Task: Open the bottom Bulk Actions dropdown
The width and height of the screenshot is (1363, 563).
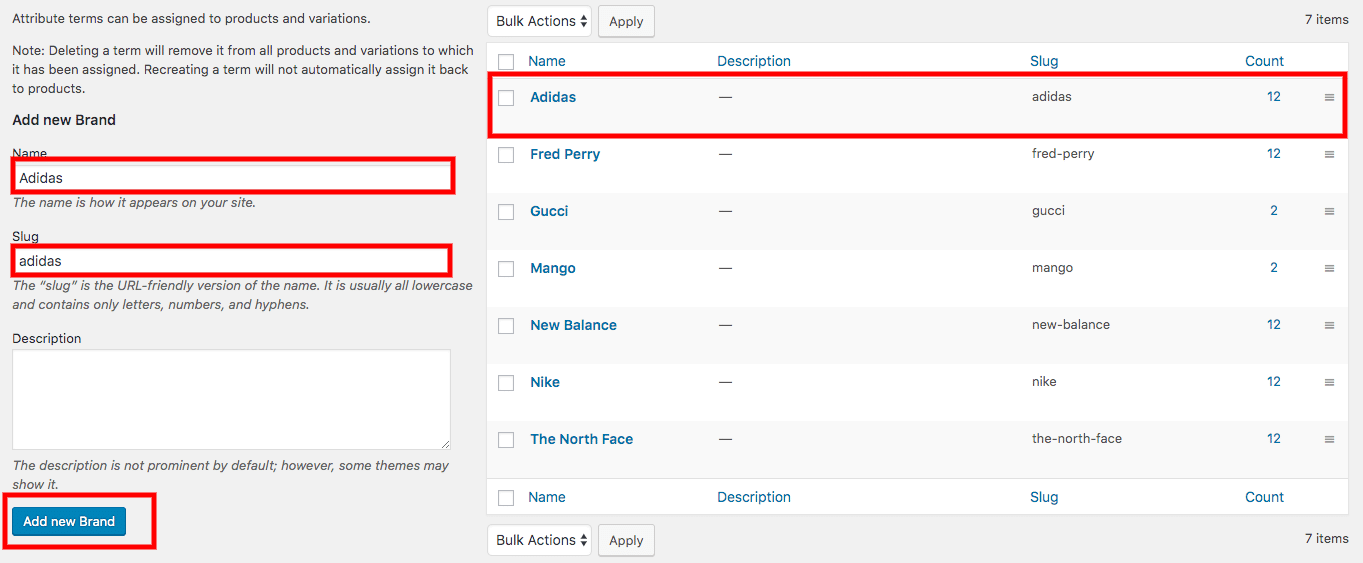Action: pos(540,540)
